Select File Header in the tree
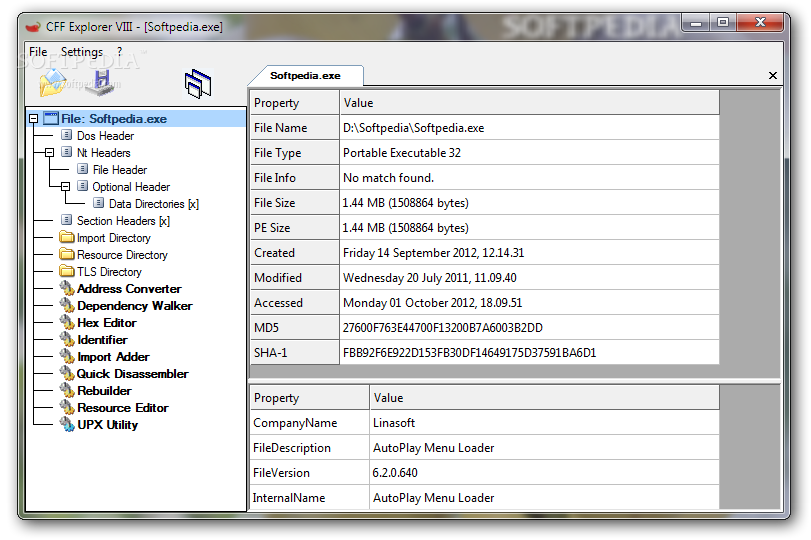 (x=120, y=170)
